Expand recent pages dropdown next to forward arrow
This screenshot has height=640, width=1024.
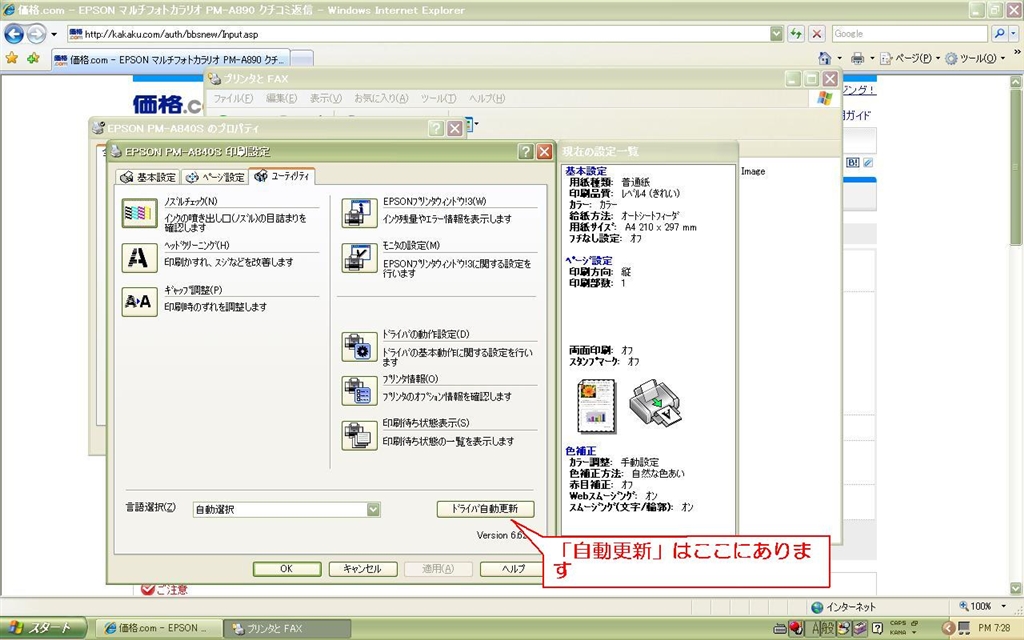pos(54,34)
